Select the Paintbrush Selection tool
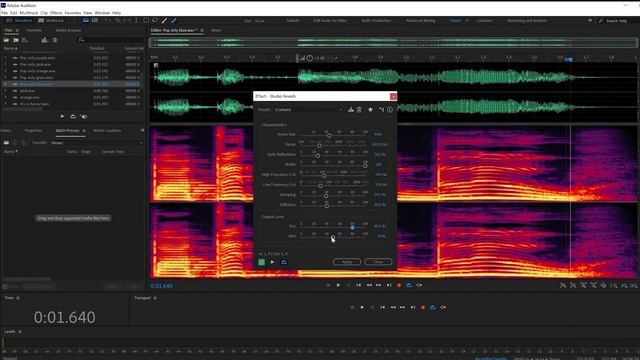Viewport: 640px width, 360px height. (x=164, y=20)
